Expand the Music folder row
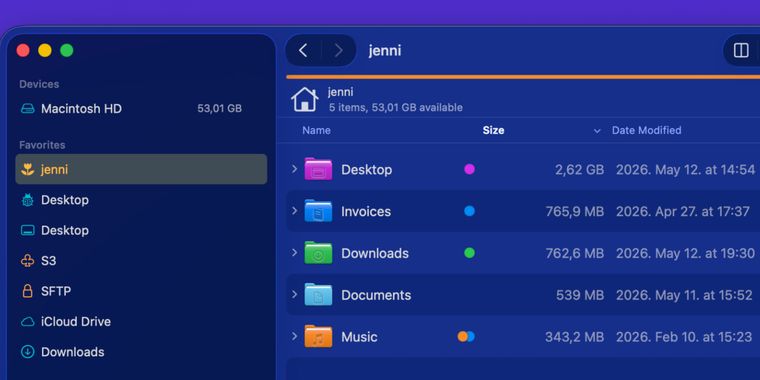Image resolution: width=760 pixels, height=380 pixels. coord(294,336)
